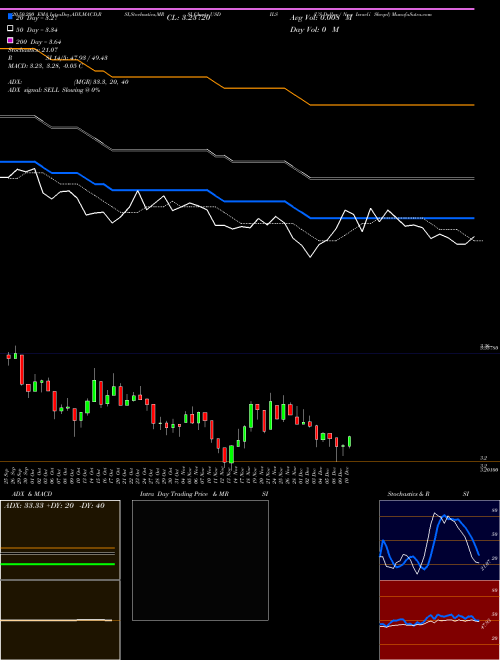Click the first red candlestick at left of price chart

8,357
